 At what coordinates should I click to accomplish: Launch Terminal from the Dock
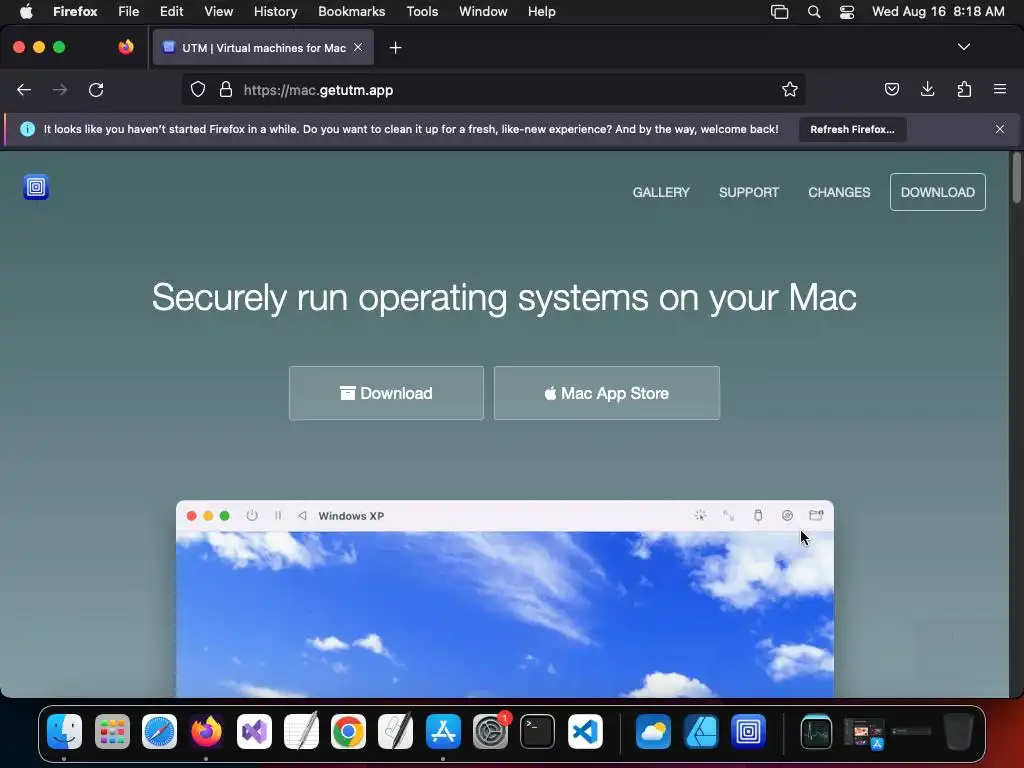coord(537,731)
